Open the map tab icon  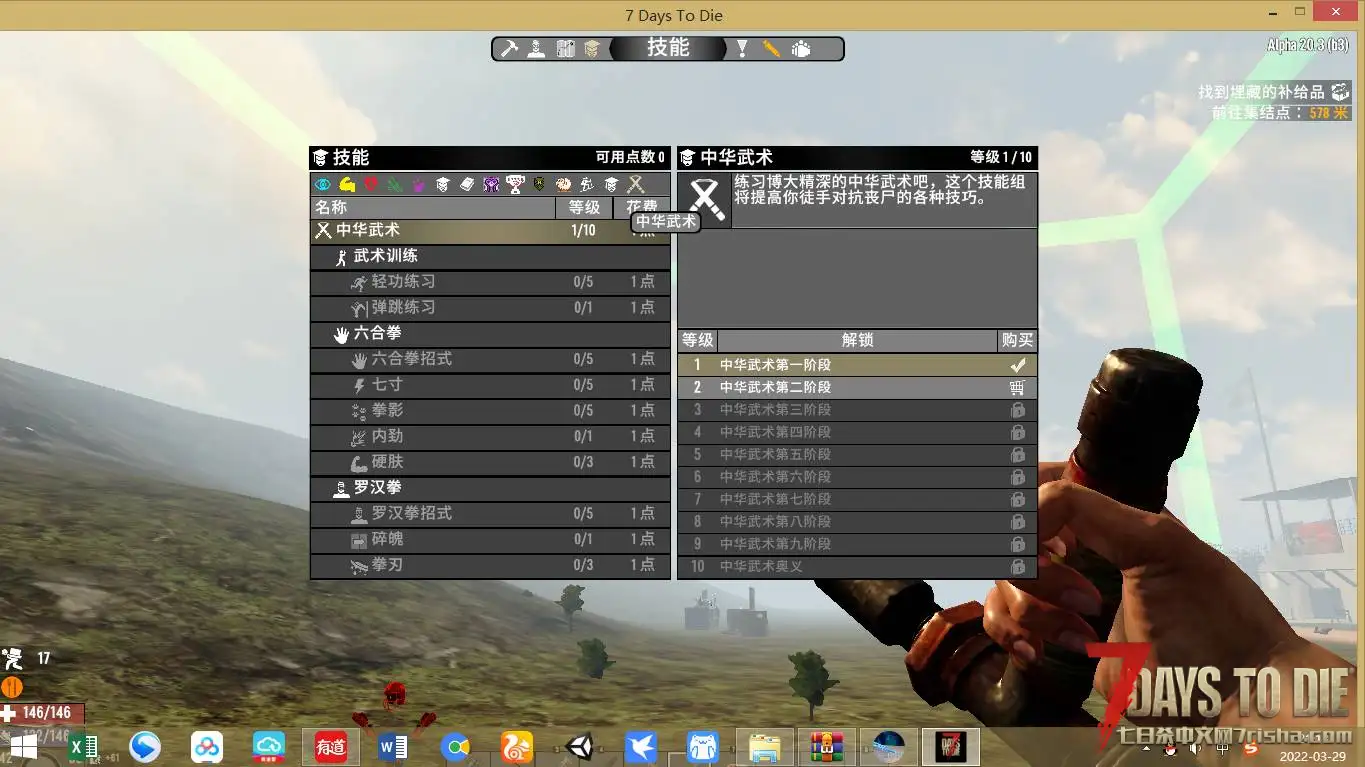pyautogui.click(x=565, y=48)
